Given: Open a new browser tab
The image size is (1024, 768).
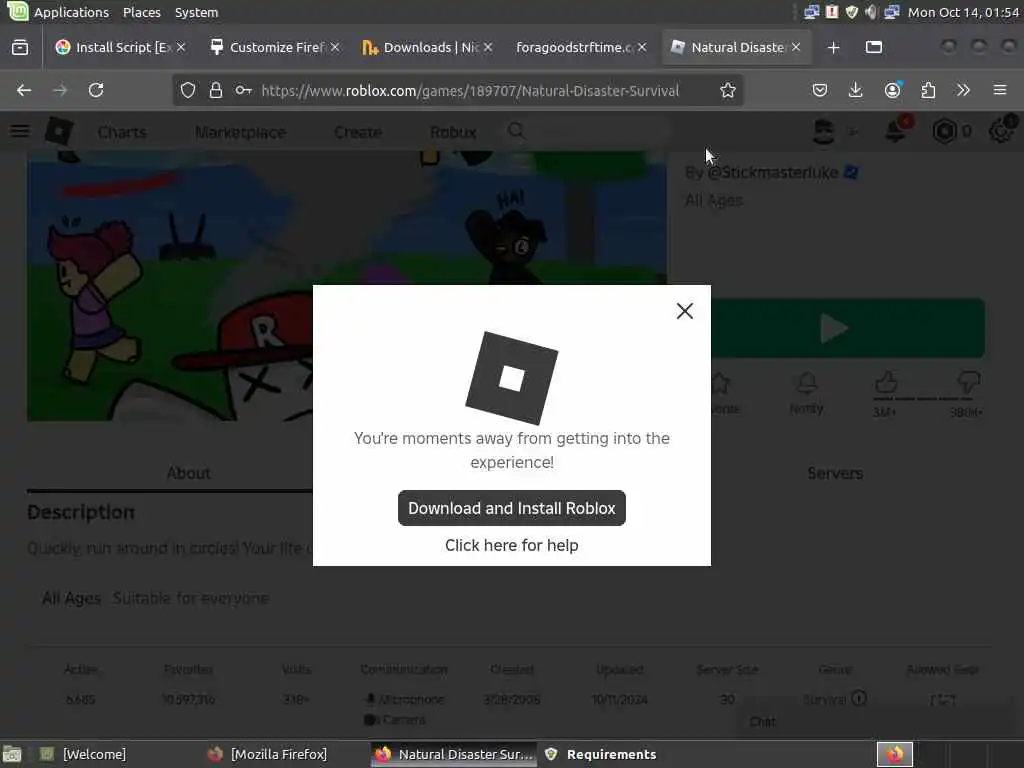Looking at the screenshot, I should coord(833,48).
